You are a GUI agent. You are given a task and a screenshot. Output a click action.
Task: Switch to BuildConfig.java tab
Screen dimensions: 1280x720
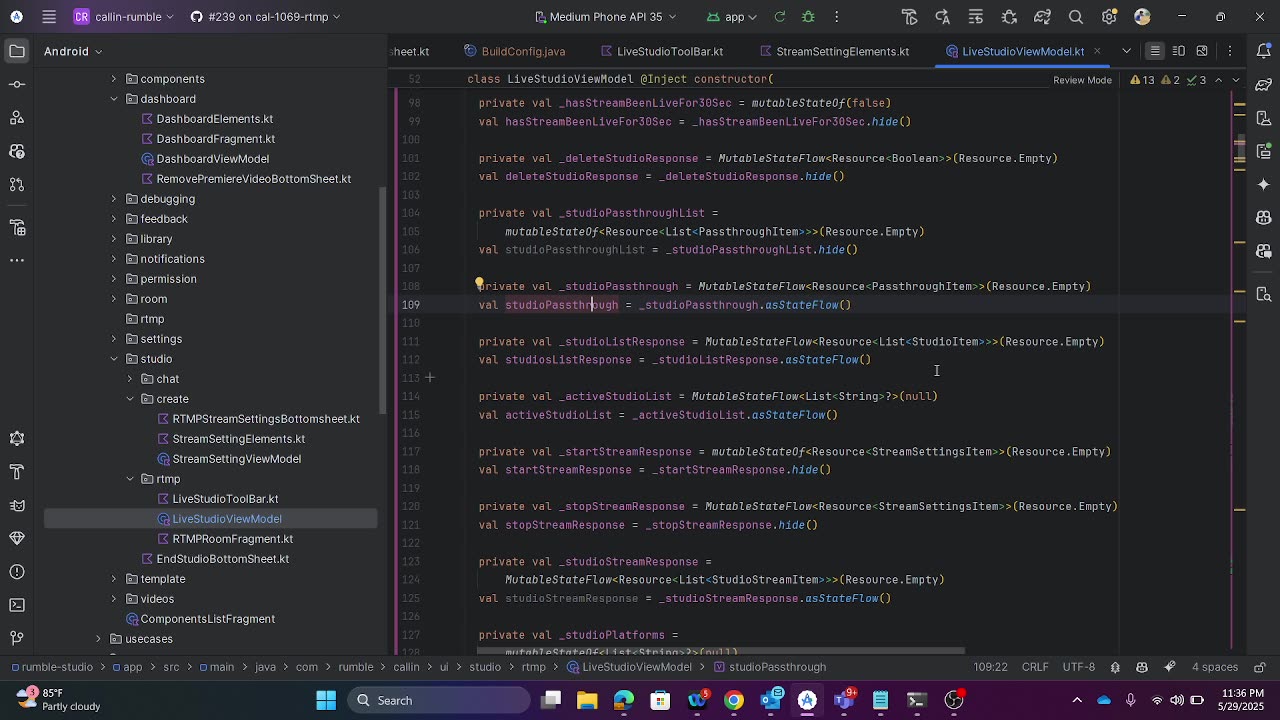coord(515,51)
